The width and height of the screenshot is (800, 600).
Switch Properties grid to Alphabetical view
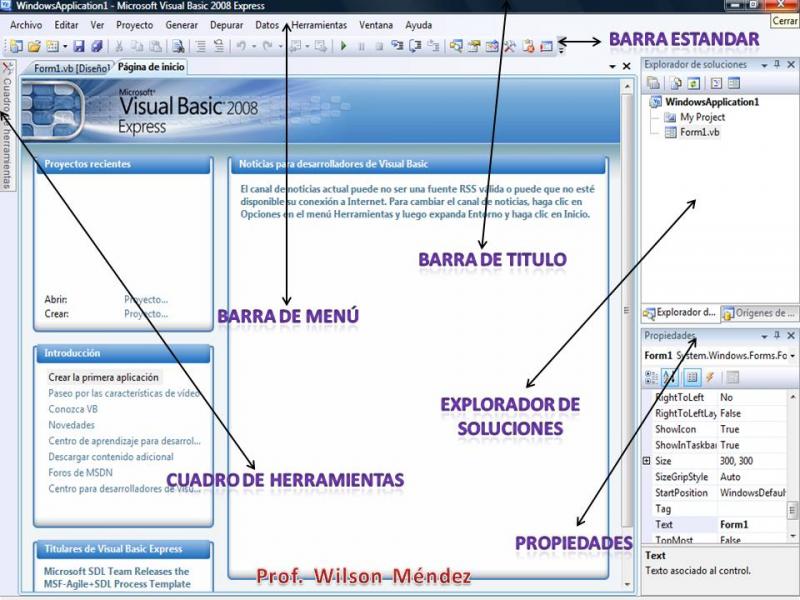tap(669, 378)
